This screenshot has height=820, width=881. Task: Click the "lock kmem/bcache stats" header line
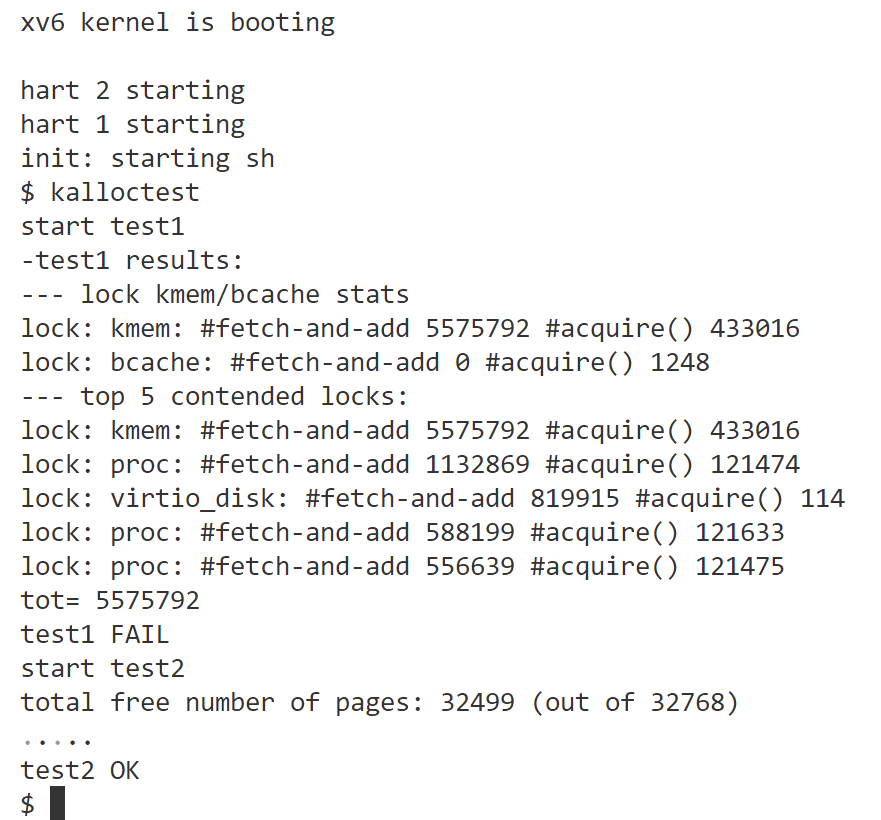point(215,294)
